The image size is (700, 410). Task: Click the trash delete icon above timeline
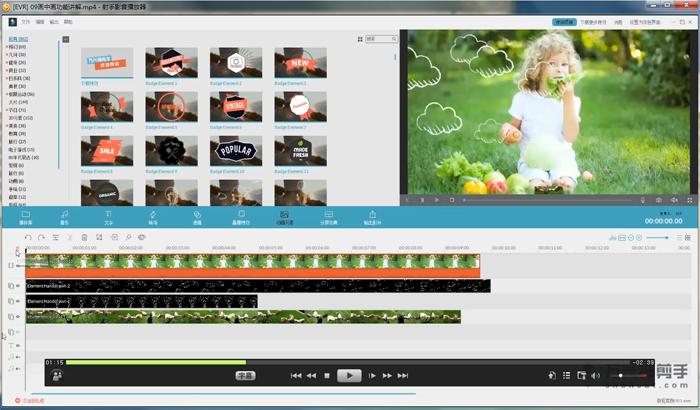(x=85, y=237)
